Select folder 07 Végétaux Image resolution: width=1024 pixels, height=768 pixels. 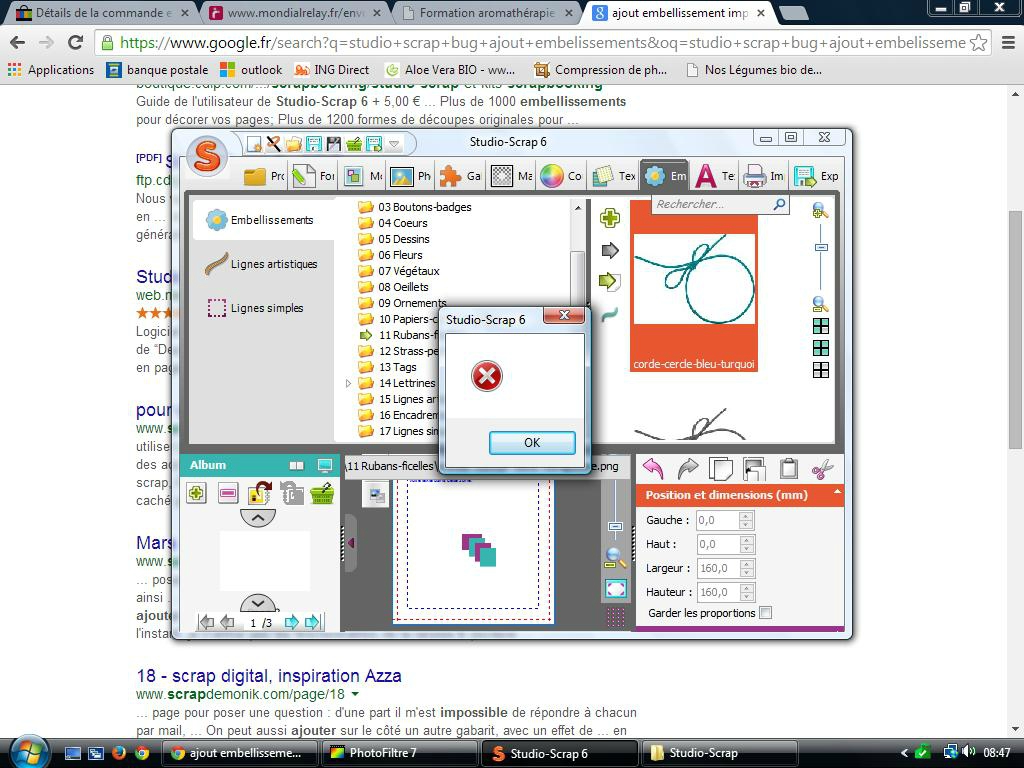tap(399, 271)
